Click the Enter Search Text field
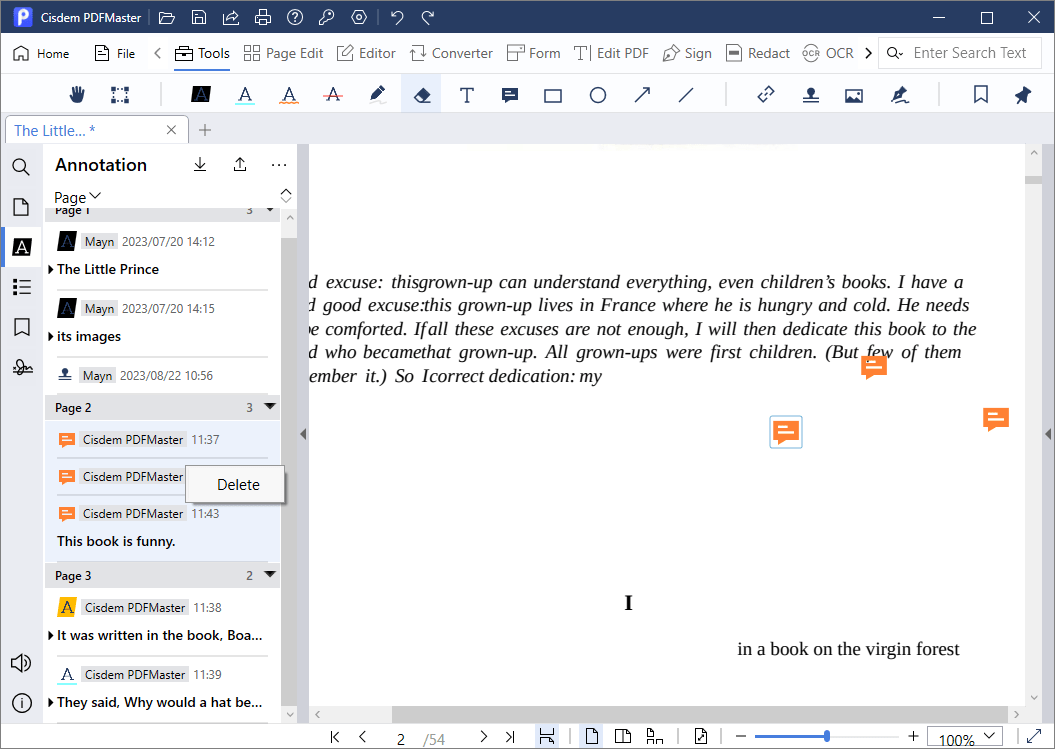Screen dimensions: 1055x749 (961, 53)
